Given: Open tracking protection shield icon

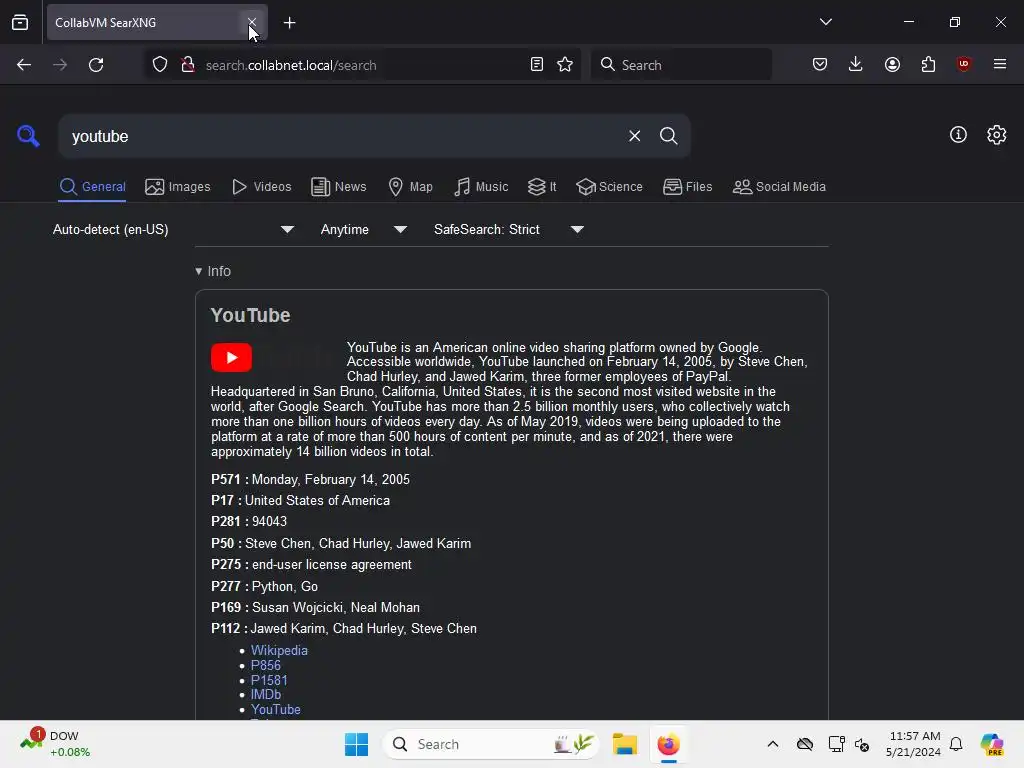Looking at the screenshot, I should click(x=160, y=65).
